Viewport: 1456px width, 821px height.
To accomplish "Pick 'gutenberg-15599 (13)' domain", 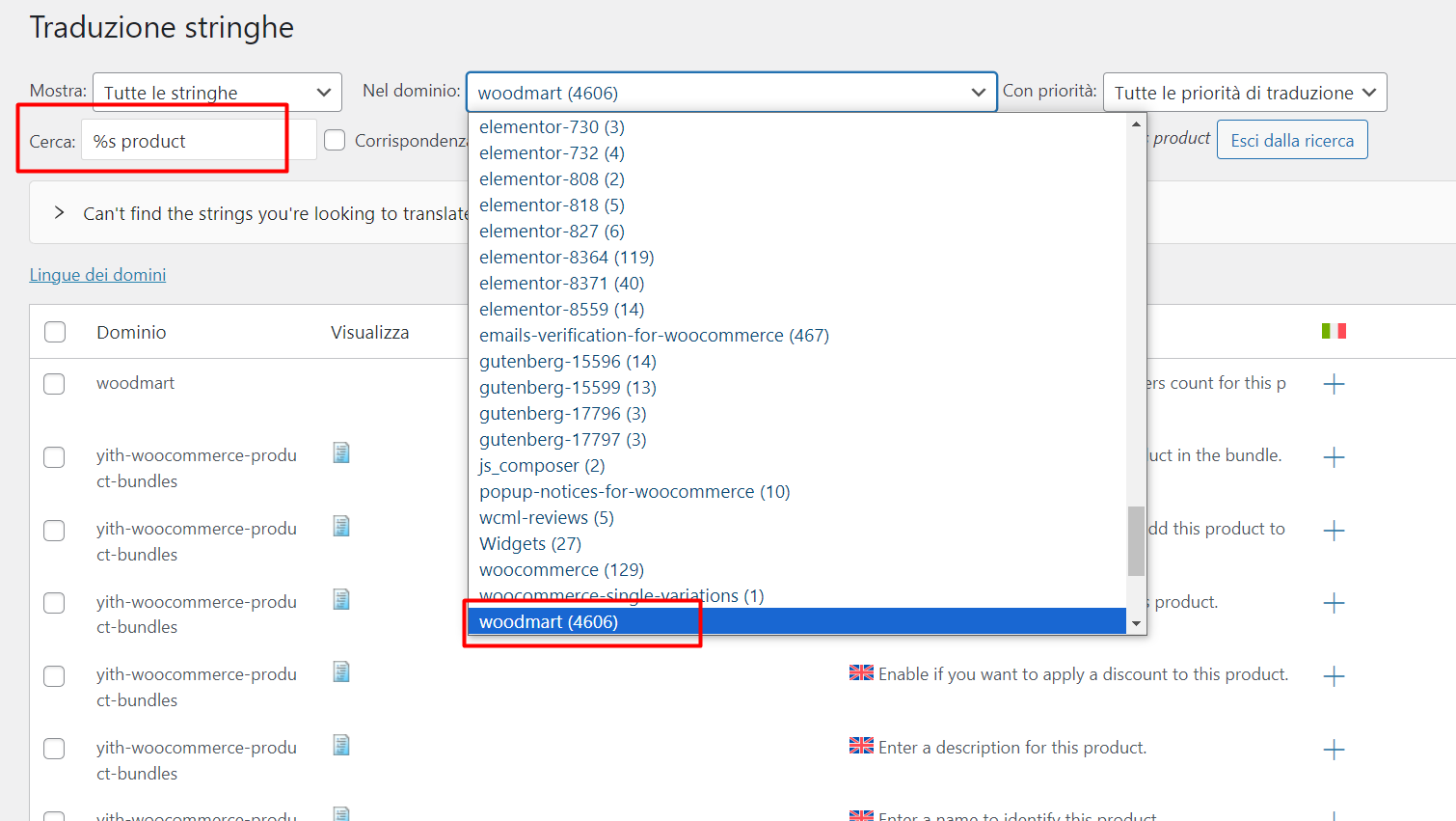I will tap(797, 388).
